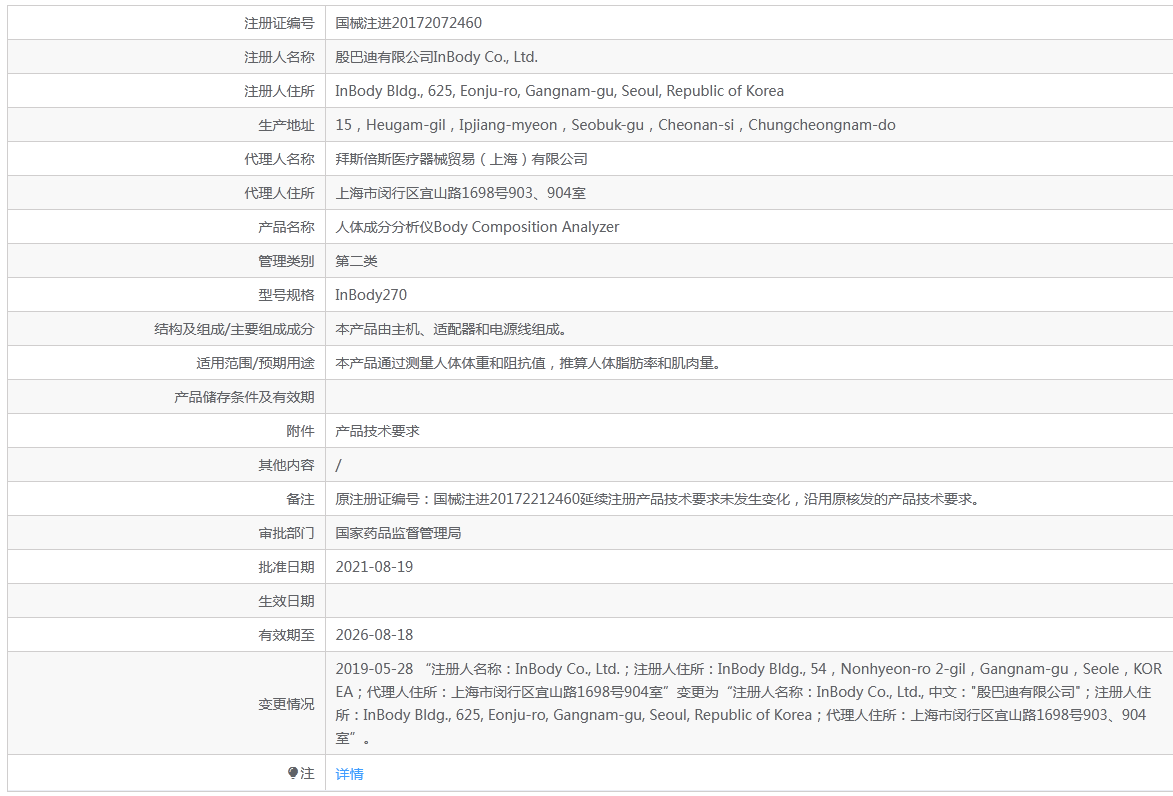1173x796 pixels.
Task: Click the empty 生效日期 value cell
Action: point(748,601)
